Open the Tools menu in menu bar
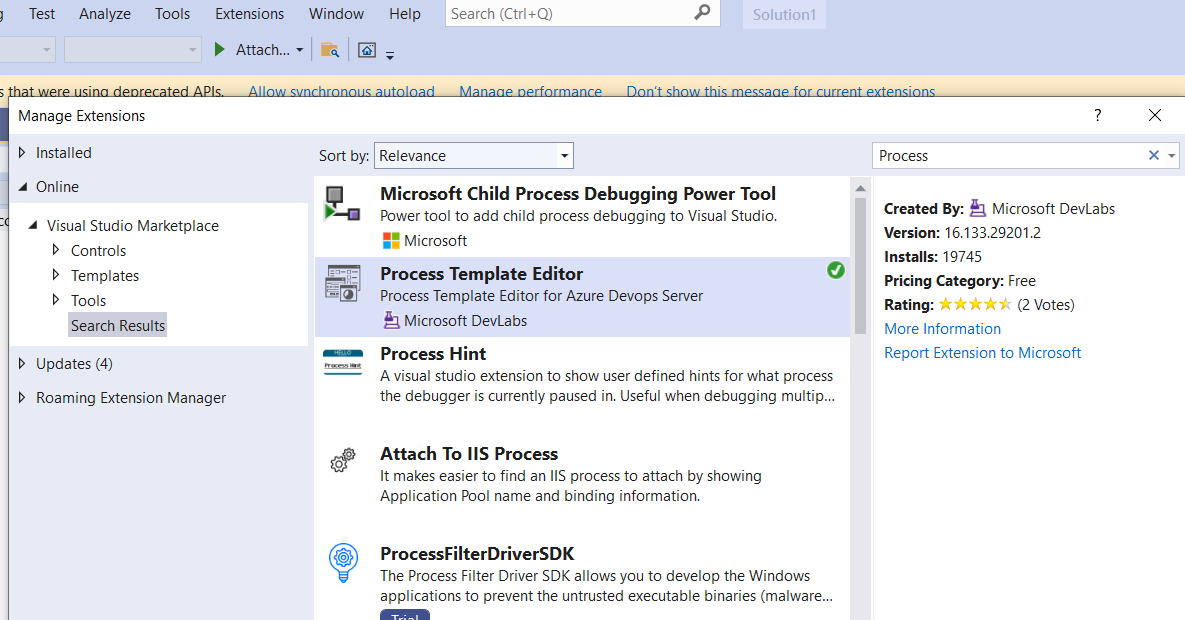Viewport: 1185px width, 620px height. pos(172,14)
